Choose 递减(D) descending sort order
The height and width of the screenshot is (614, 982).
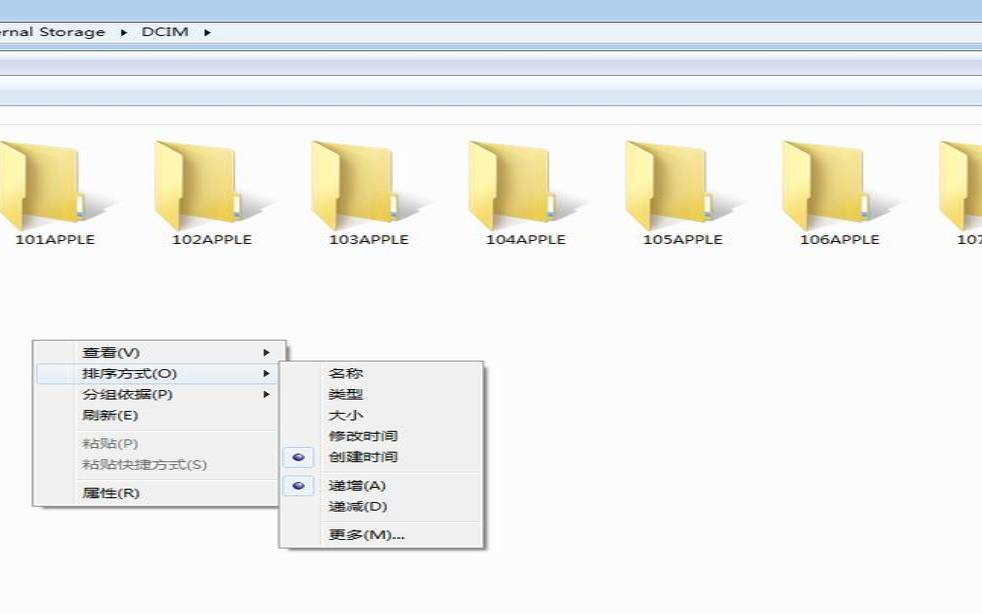pos(357,507)
